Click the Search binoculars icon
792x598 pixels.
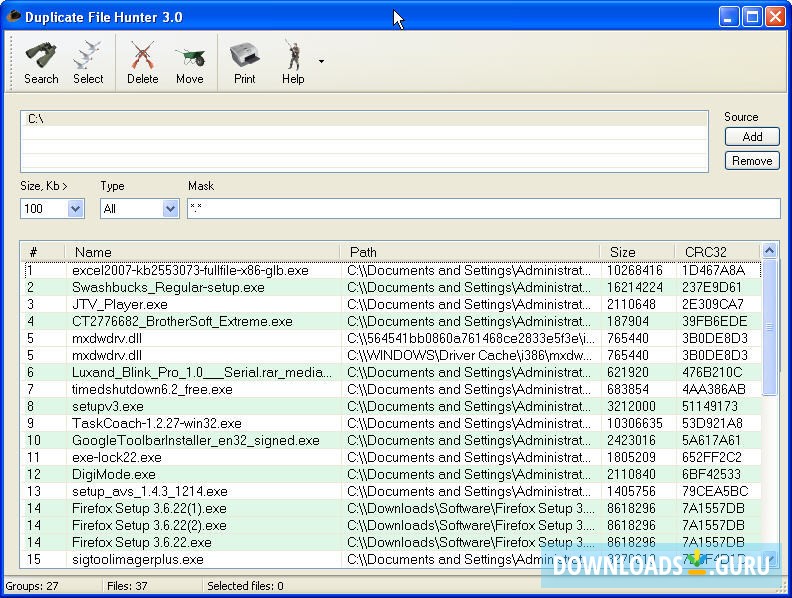click(x=41, y=56)
